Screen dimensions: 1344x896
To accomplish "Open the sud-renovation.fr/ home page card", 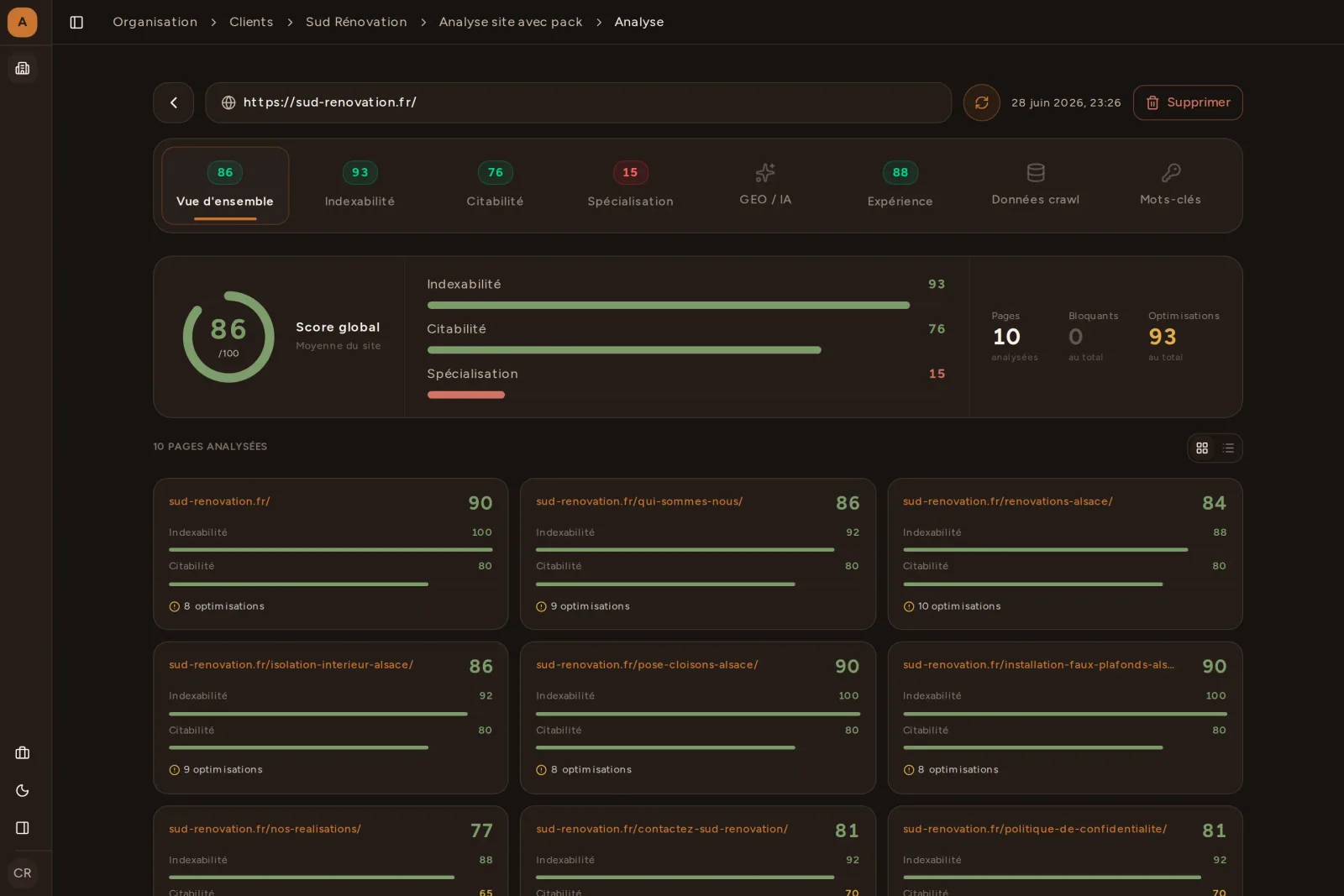I will pyautogui.click(x=331, y=553).
